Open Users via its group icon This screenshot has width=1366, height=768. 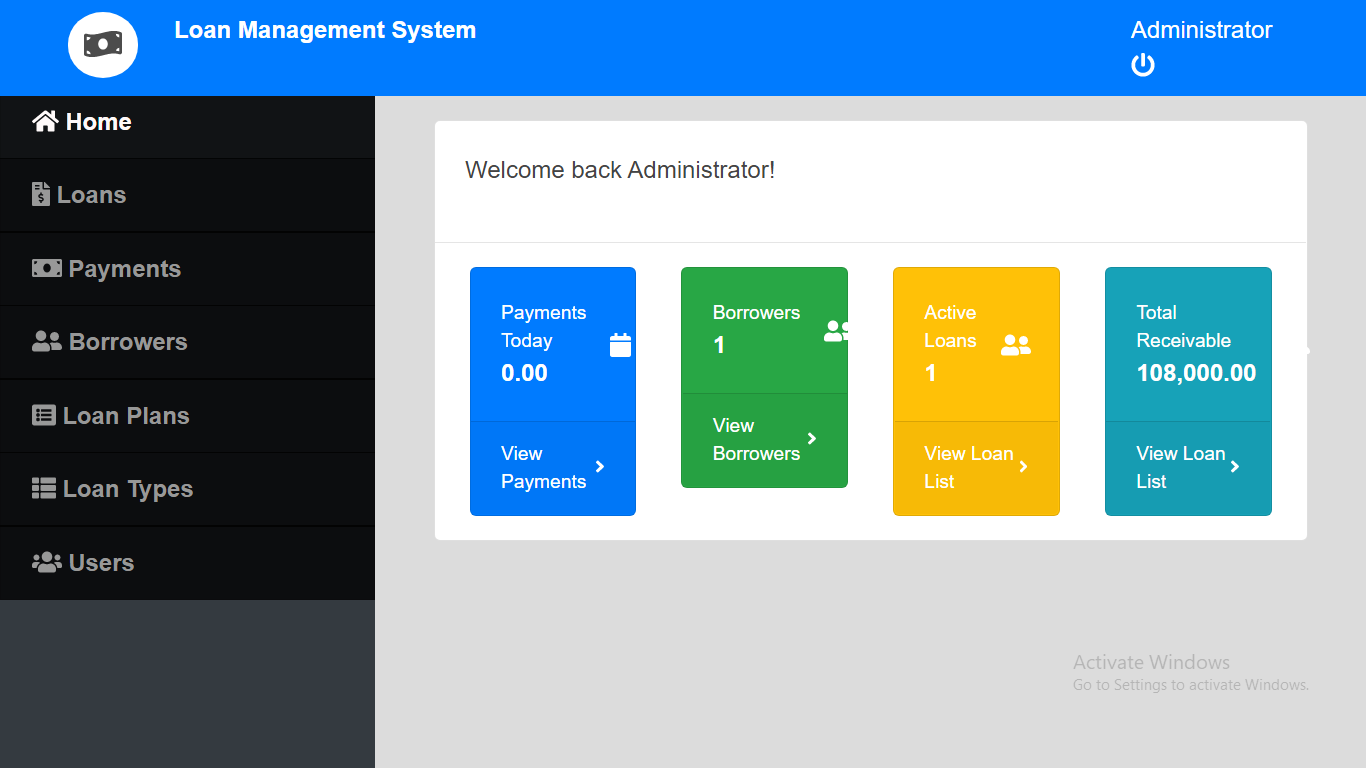click(x=44, y=562)
